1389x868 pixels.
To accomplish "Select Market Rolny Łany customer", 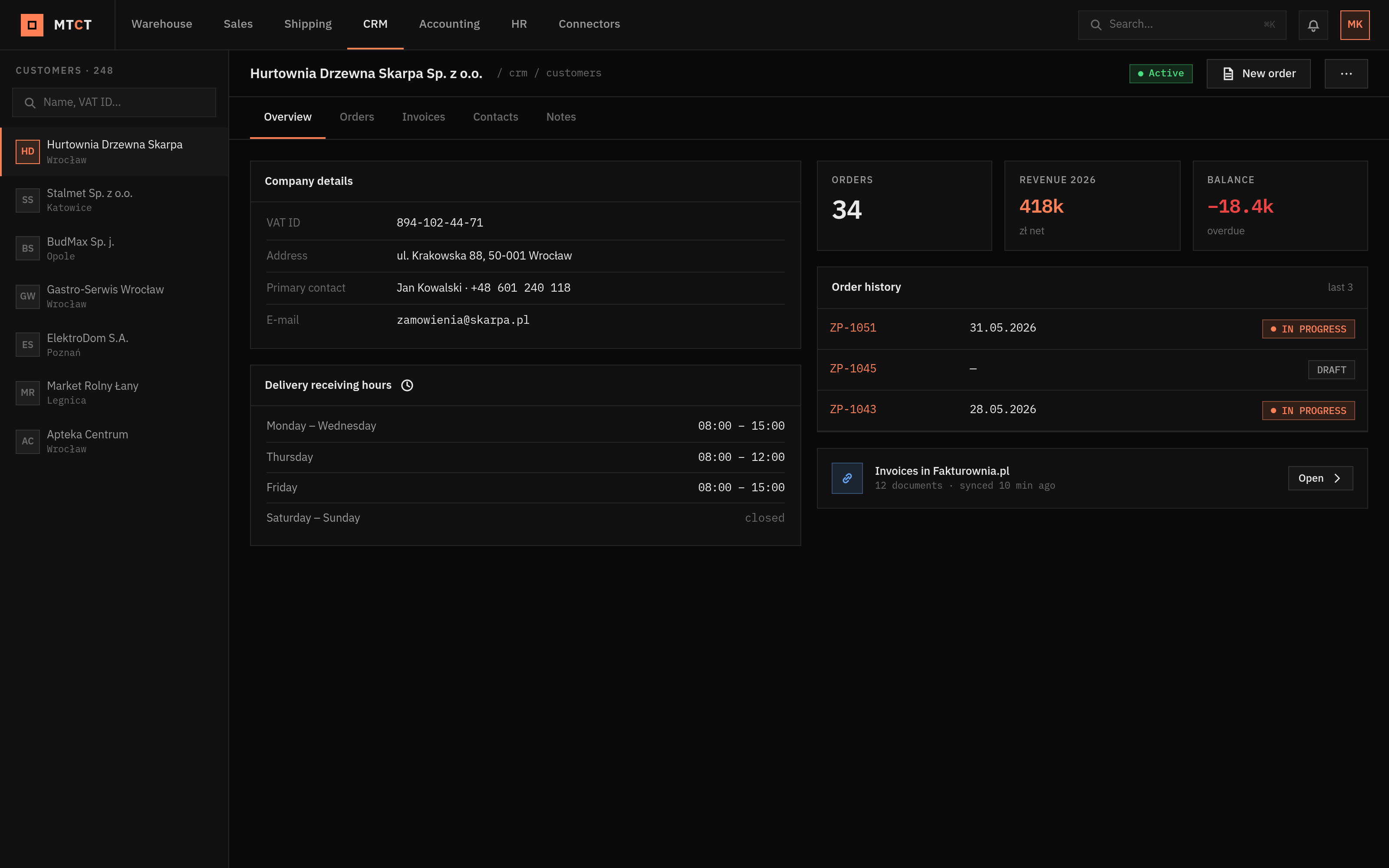I will (x=115, y=393).
